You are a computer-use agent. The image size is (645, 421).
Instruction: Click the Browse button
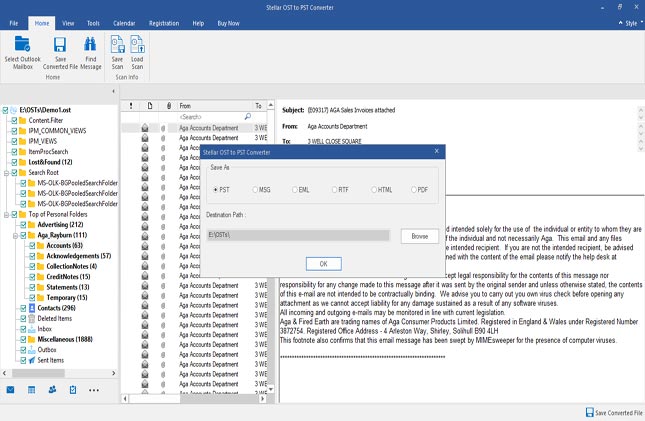[420, 236]
